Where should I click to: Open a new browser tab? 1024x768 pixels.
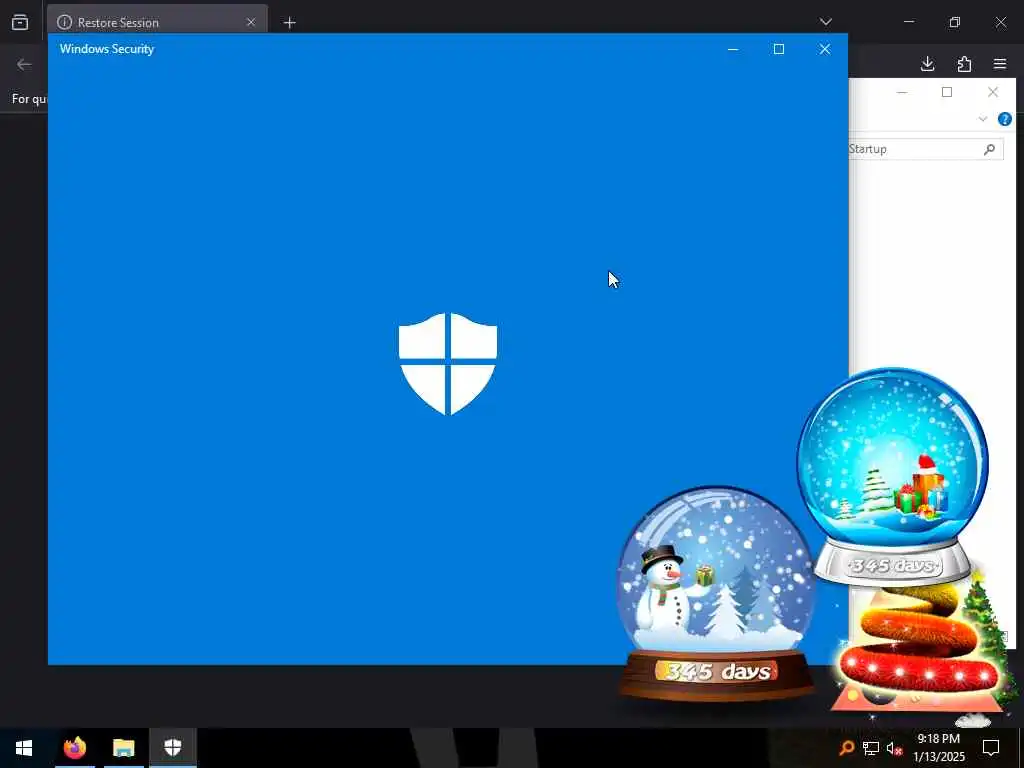(x=290, y=23)
